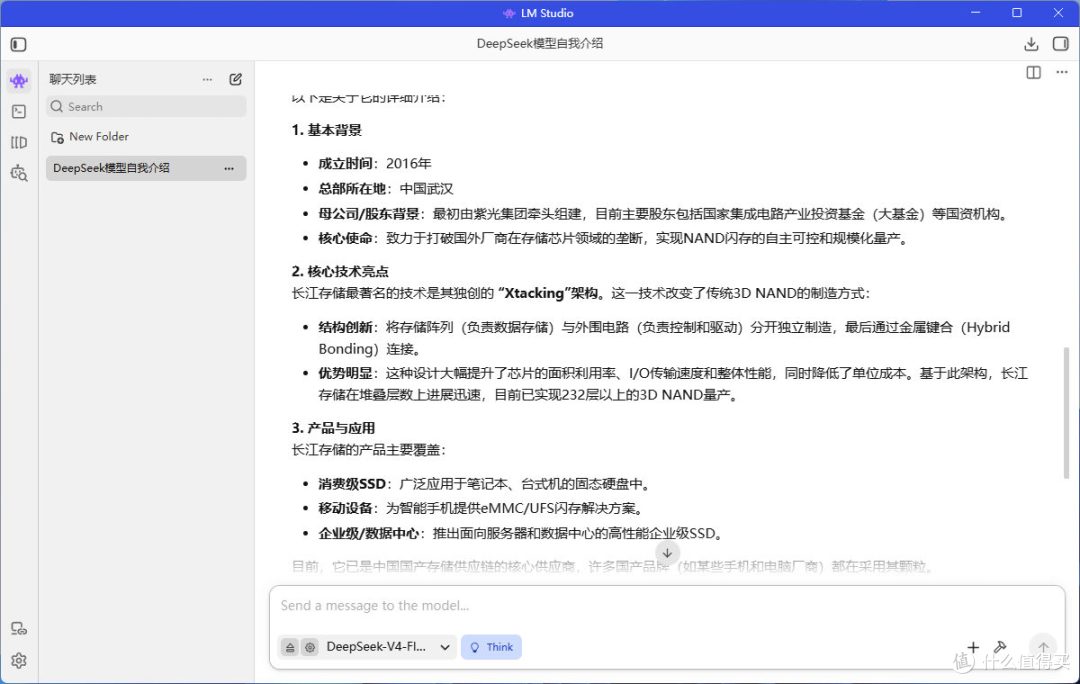Open the Developer terminal section
Viewport: 1080px width, 684px height.
(x=19, y=112)
